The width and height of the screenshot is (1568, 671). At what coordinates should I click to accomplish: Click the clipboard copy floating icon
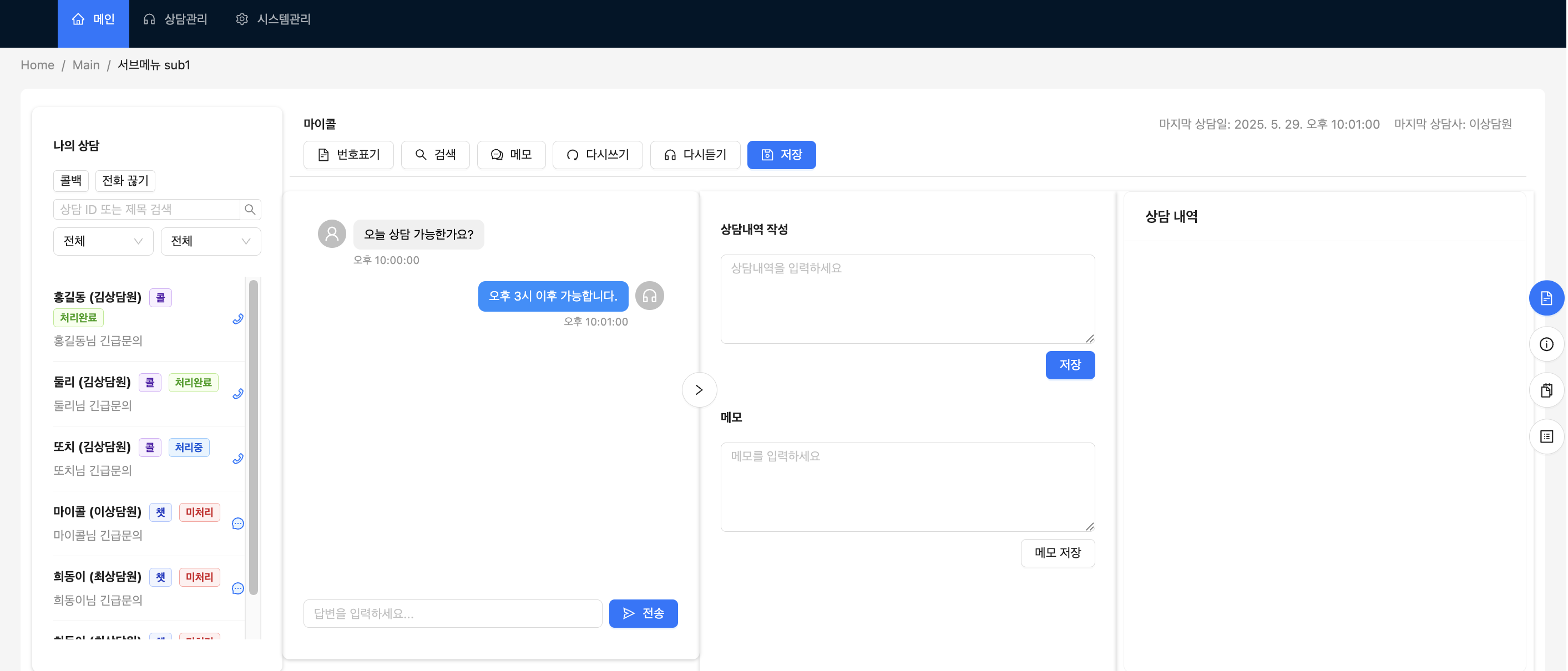tap(1546, 390)
